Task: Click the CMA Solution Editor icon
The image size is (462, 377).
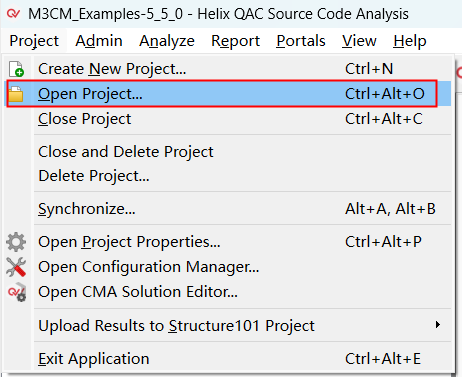Action: pyautogui.click(x=17, y=292)
